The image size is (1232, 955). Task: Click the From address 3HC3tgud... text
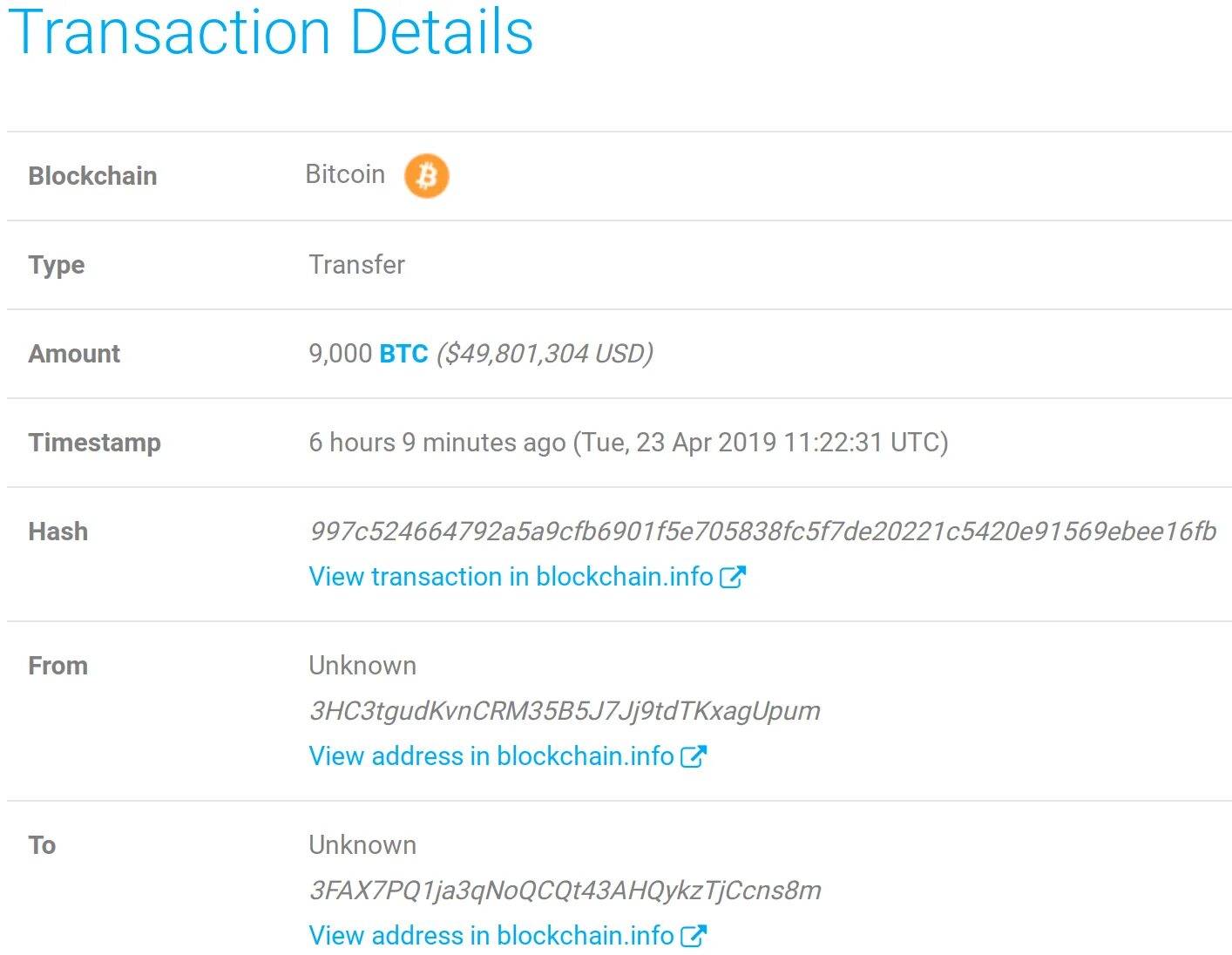tap(565, 711)
